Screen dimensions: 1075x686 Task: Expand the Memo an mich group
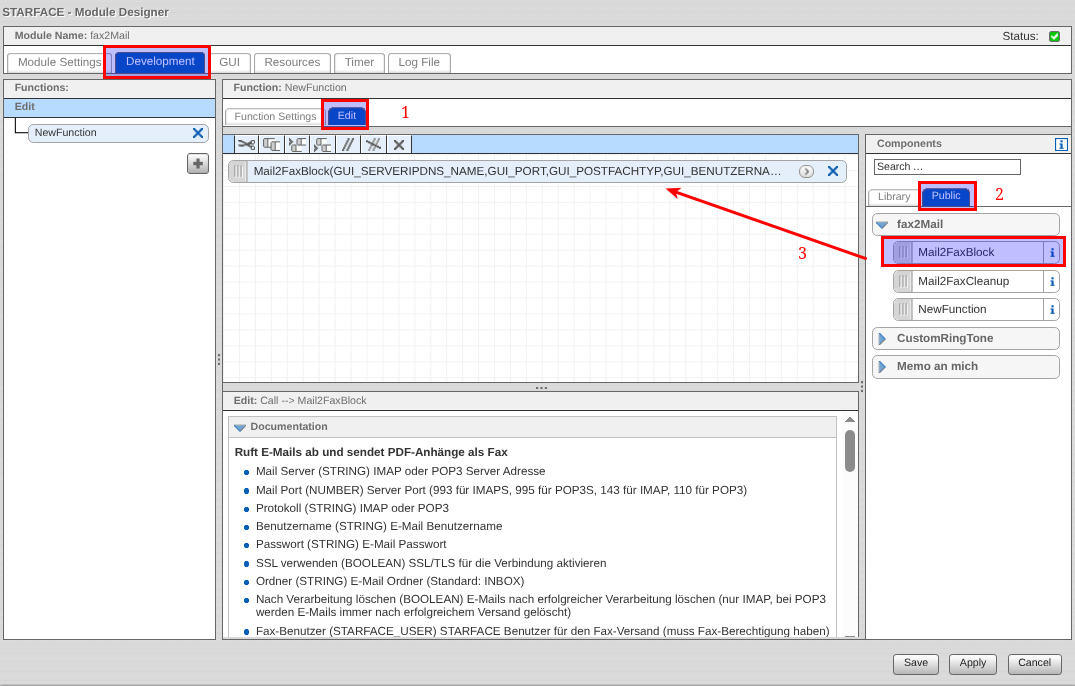tap(882, 367)
